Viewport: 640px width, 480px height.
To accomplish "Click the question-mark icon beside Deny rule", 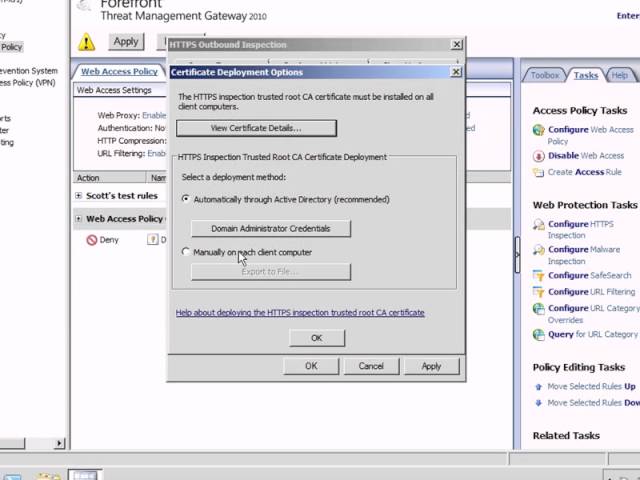I will point(152,240).
